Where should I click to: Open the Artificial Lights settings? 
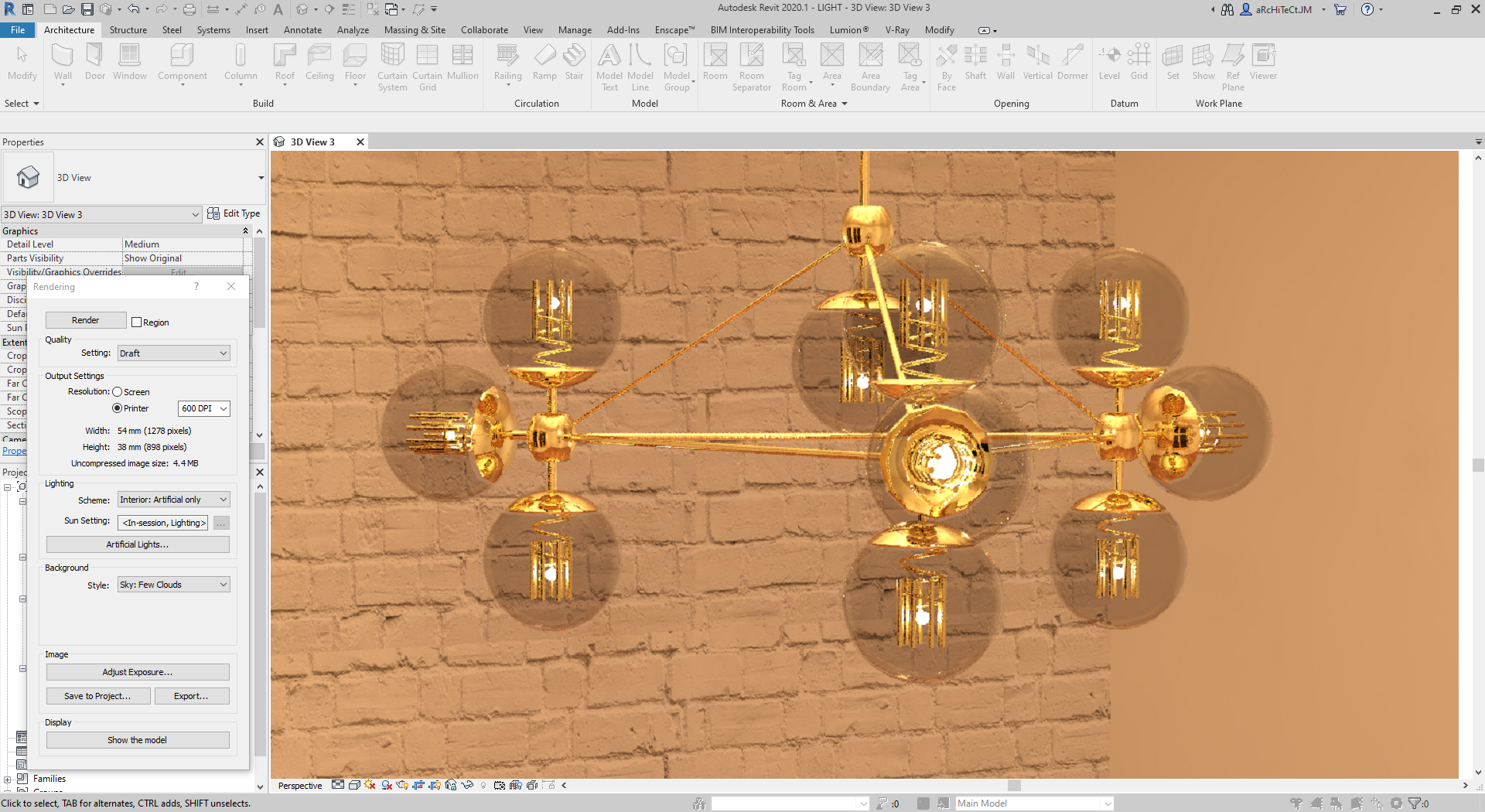(x=137, y=544)
